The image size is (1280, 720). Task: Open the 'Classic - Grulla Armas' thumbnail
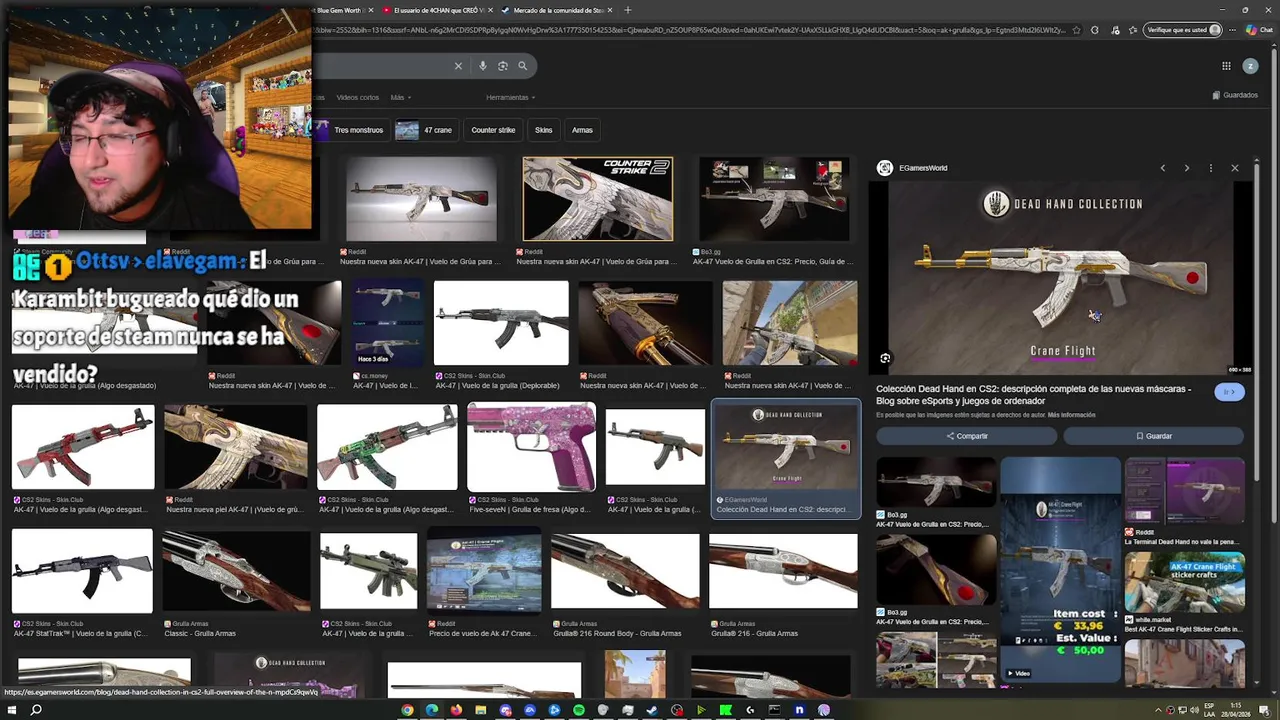click(236, 572)
